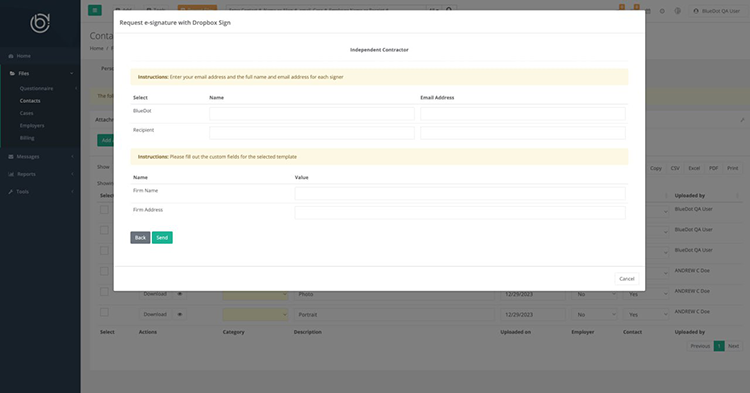The width and height of the screenshot is (750, 393).
Task: Click the Print button
Action: [x=732, y=168]
